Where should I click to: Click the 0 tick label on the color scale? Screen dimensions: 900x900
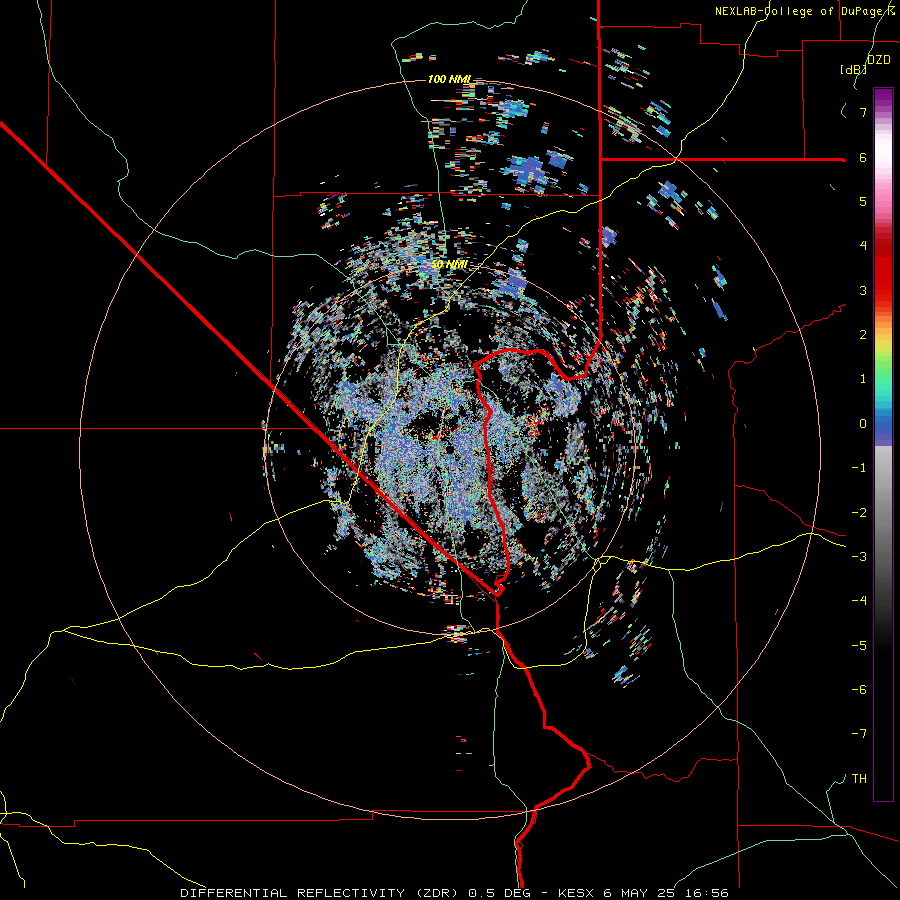coord(862,424)
